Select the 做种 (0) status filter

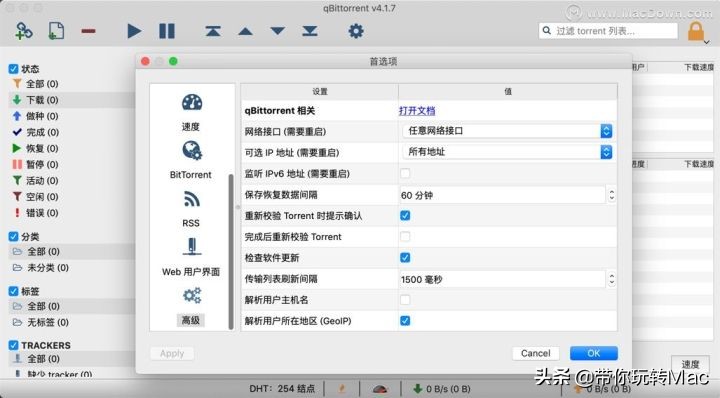tap(42, 116)
